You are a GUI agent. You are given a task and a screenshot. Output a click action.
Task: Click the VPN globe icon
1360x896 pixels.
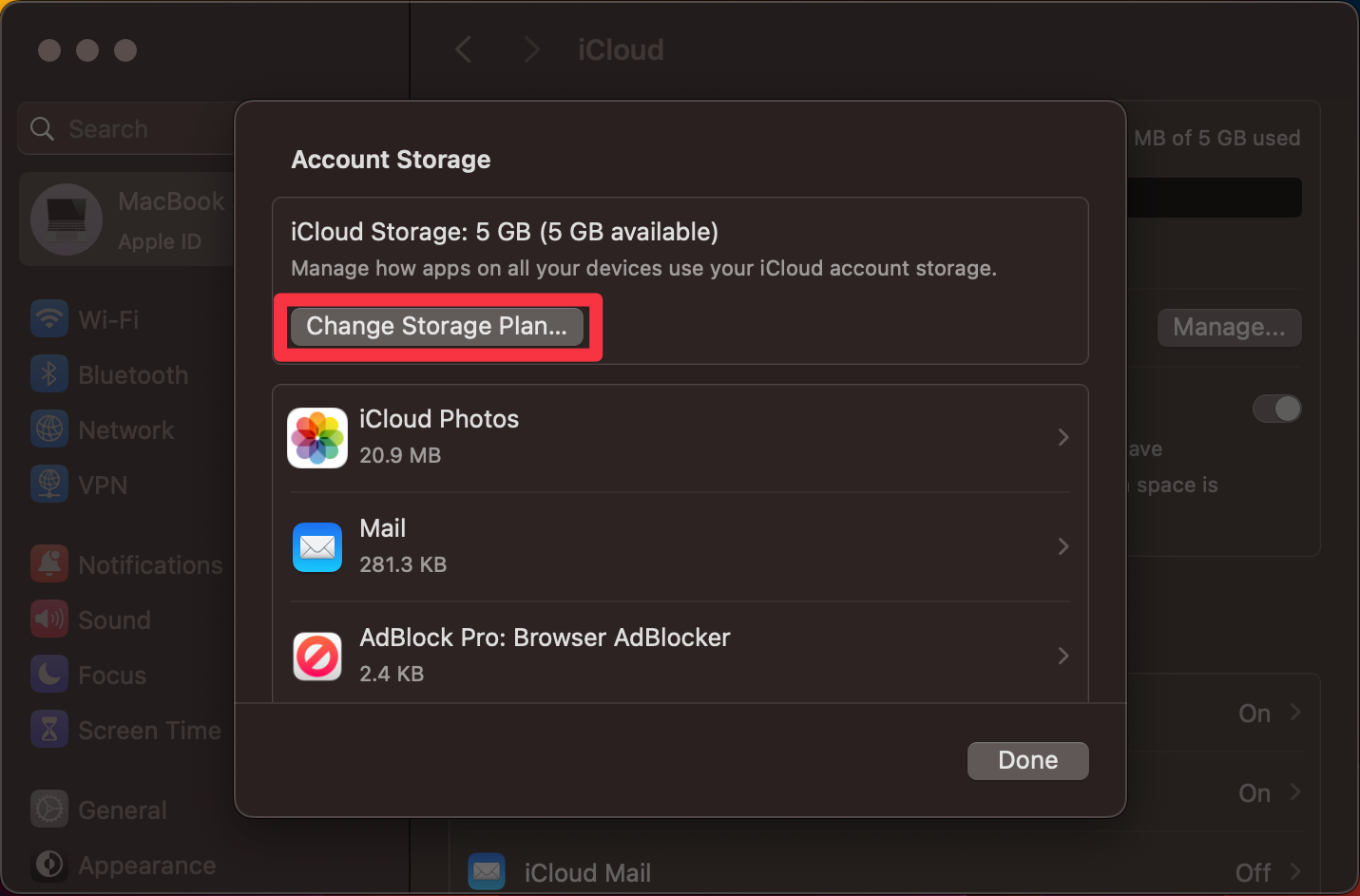(x=49, y=485)
